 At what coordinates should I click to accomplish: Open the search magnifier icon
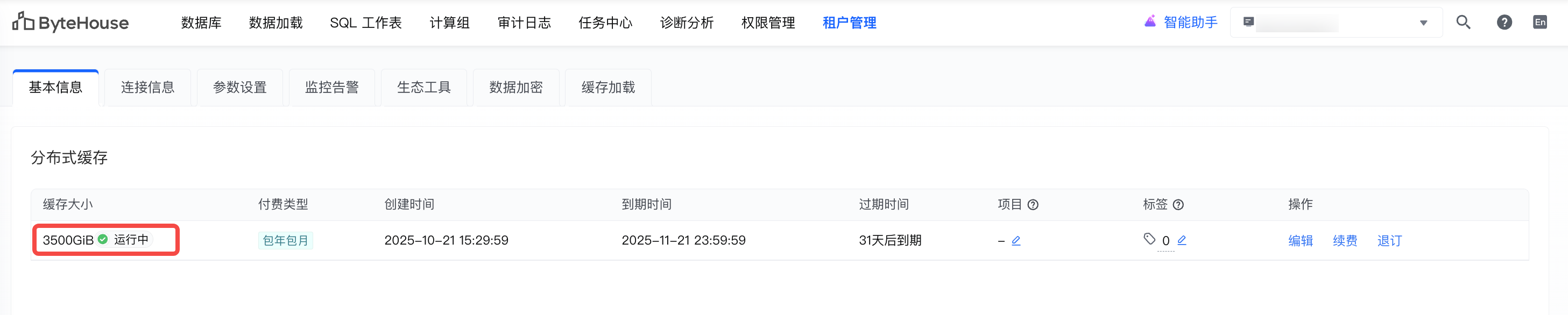pos(1463,23)
